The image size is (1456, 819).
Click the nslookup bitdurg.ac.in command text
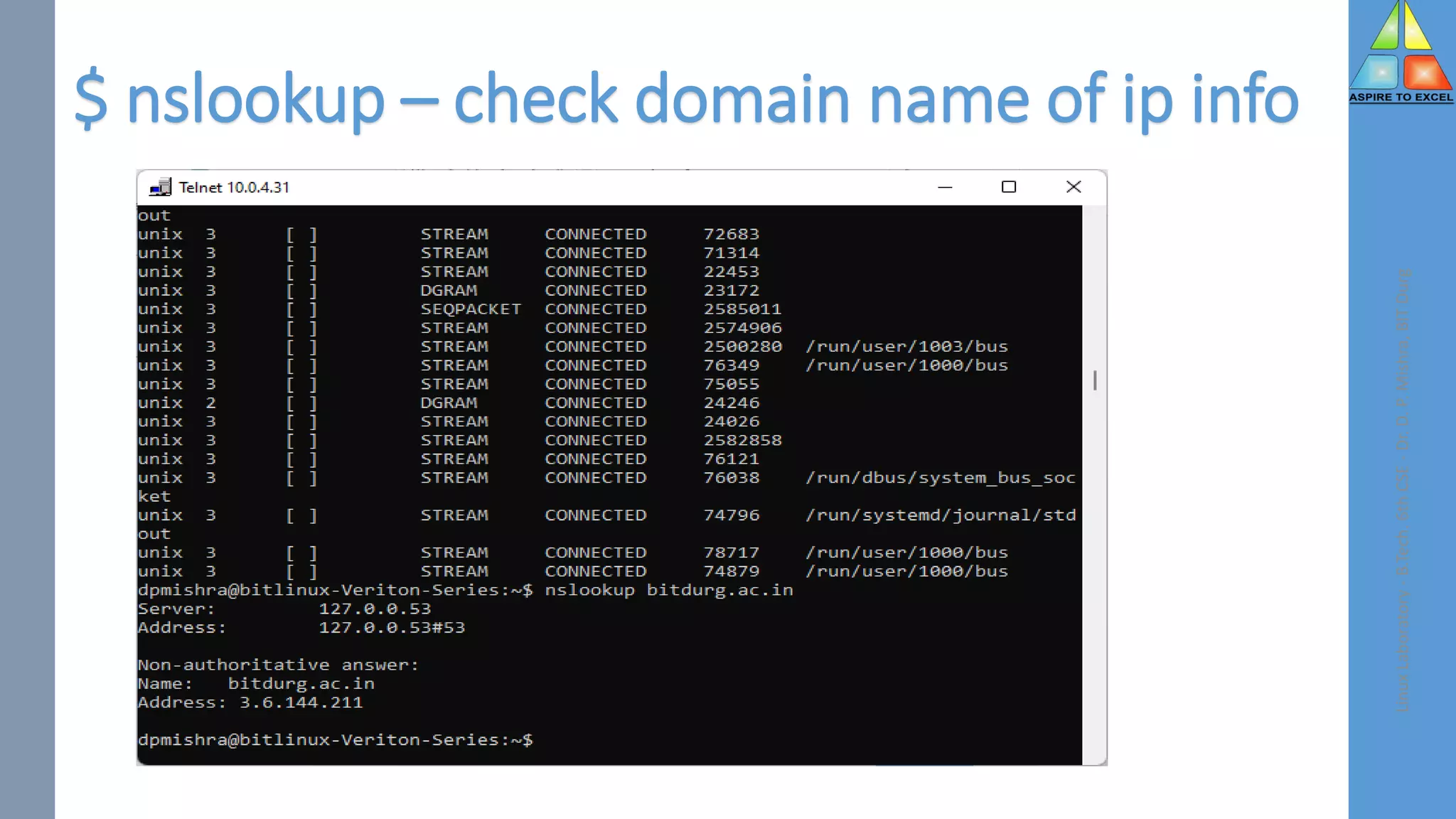tap(669, 590)
